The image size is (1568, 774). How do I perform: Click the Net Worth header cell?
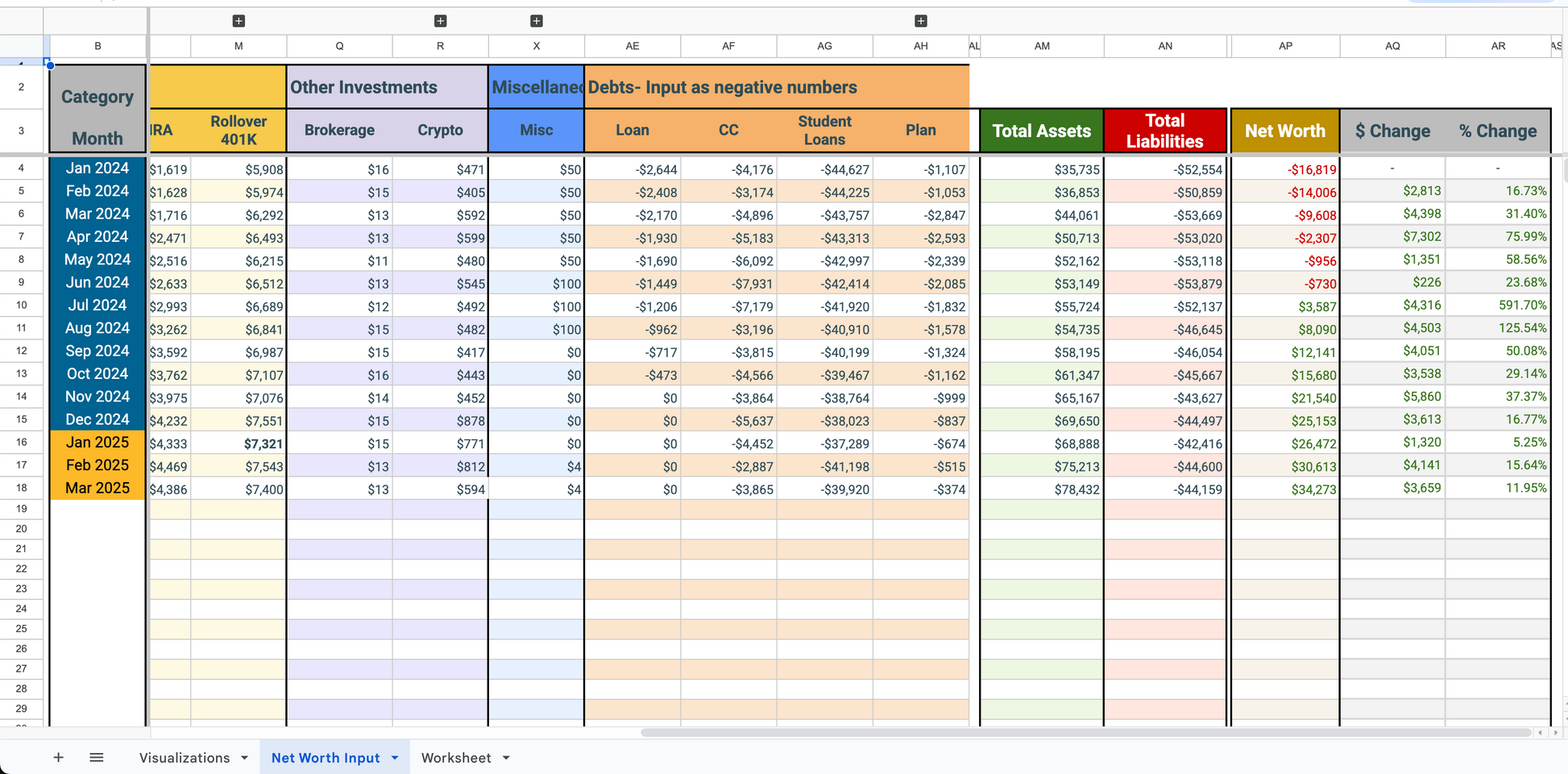click(x=1284, y=131)
